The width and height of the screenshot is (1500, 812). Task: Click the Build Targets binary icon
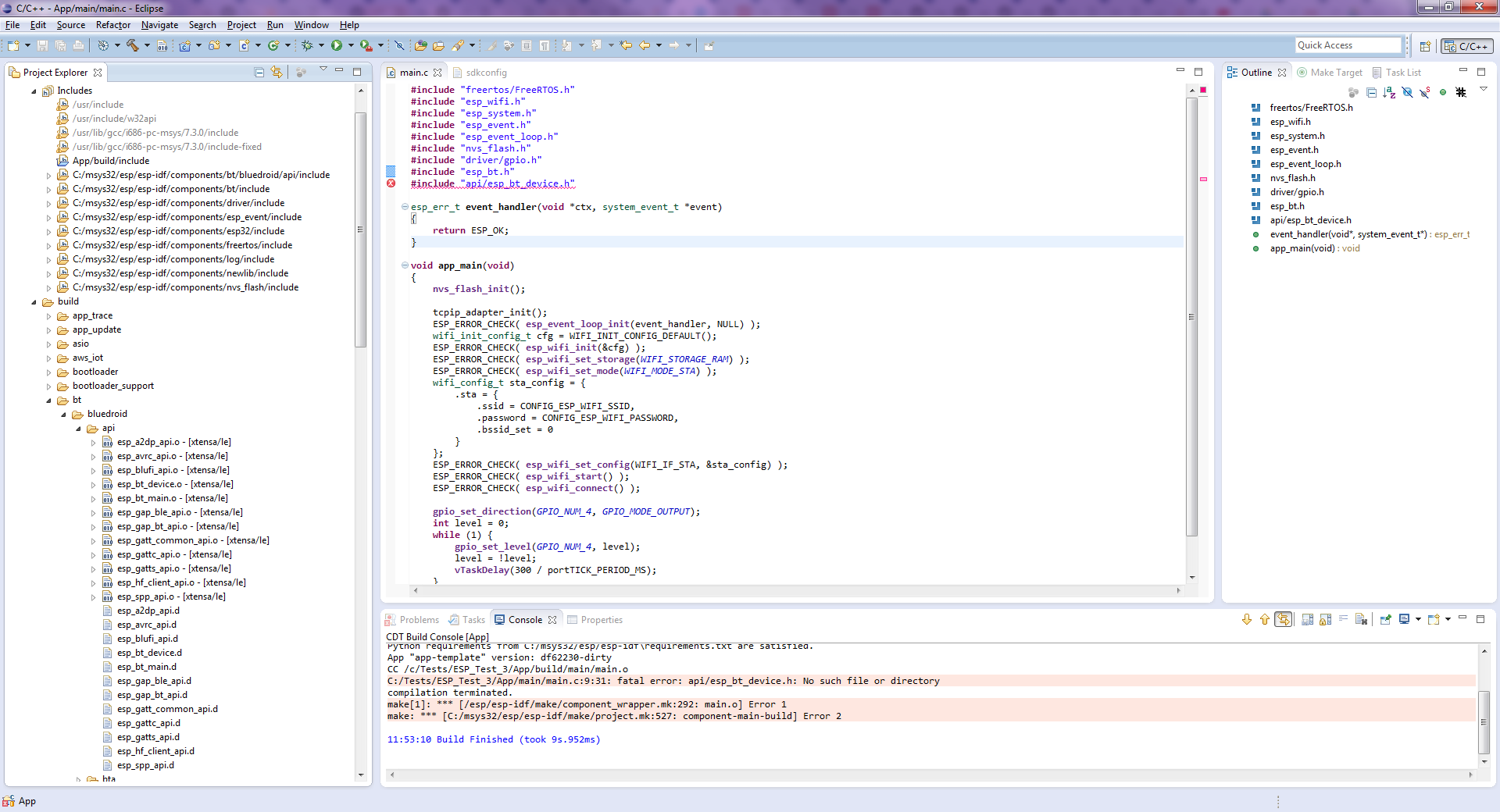coord(162,45)
